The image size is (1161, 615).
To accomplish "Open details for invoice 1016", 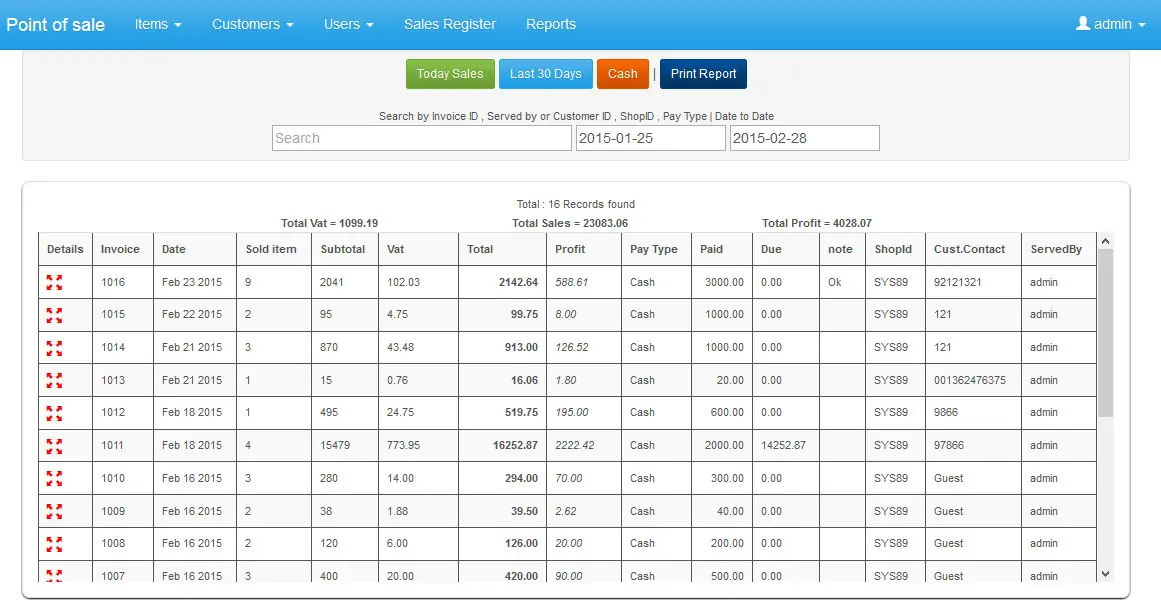I will tap(54, 282).
